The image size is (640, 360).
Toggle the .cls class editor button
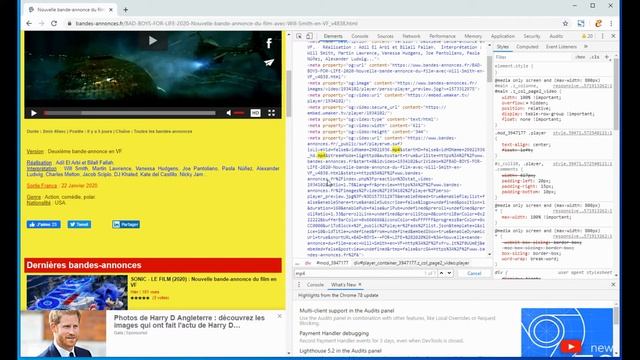[595, 57]
